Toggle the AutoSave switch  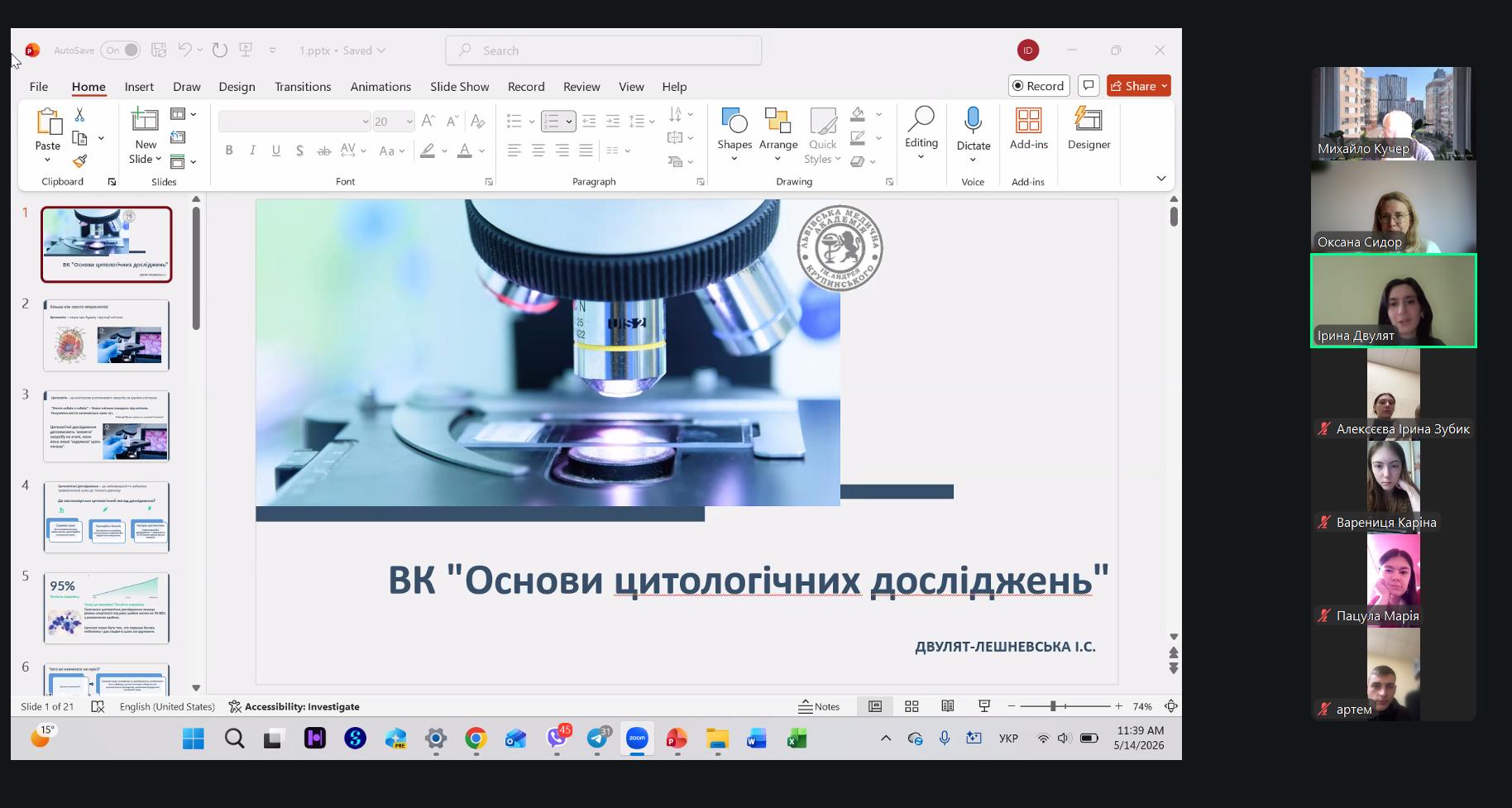pyautogui.click(x=121, y=50)
